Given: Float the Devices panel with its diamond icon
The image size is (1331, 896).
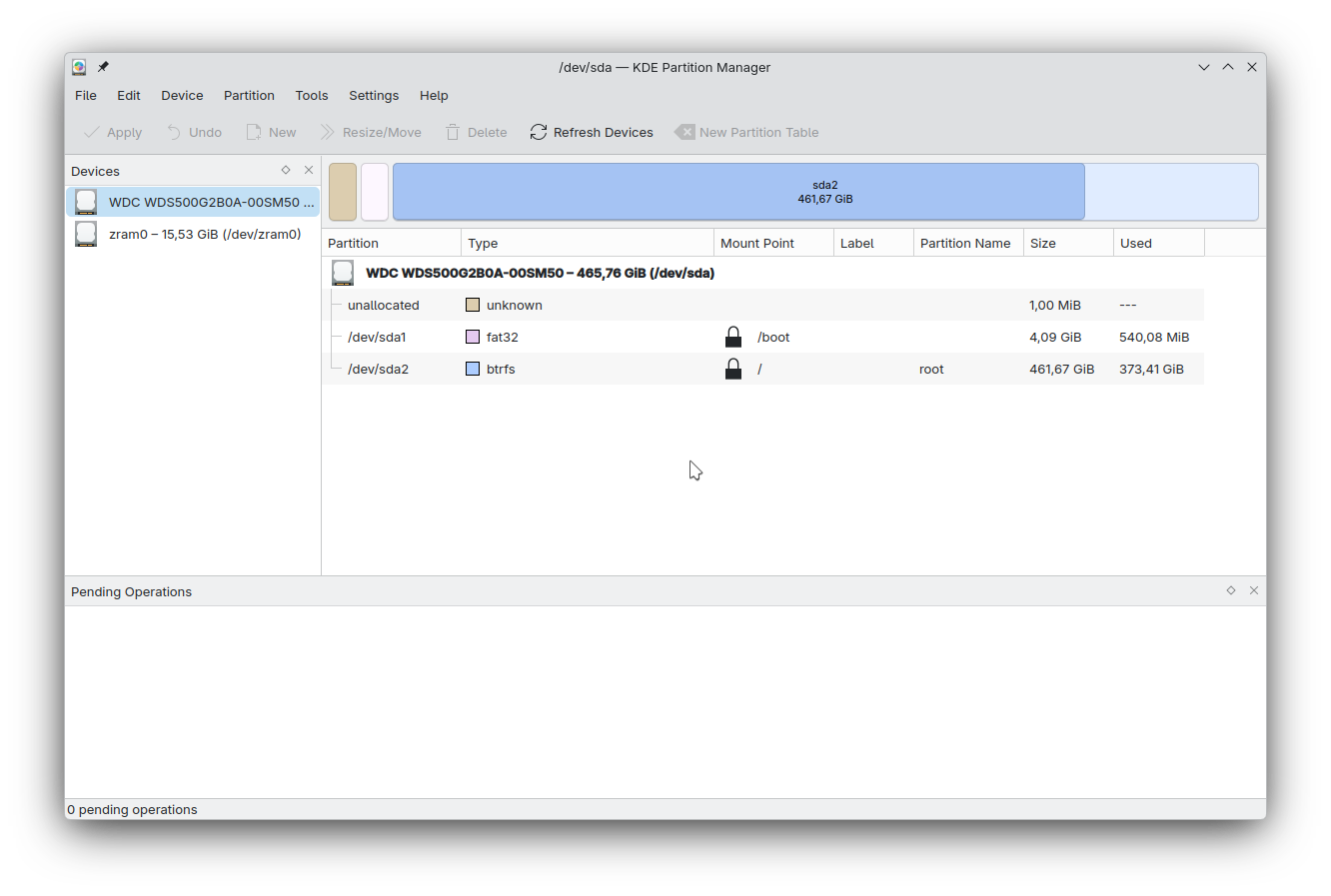Looking at the screenshot, I should tap(286, 170).
